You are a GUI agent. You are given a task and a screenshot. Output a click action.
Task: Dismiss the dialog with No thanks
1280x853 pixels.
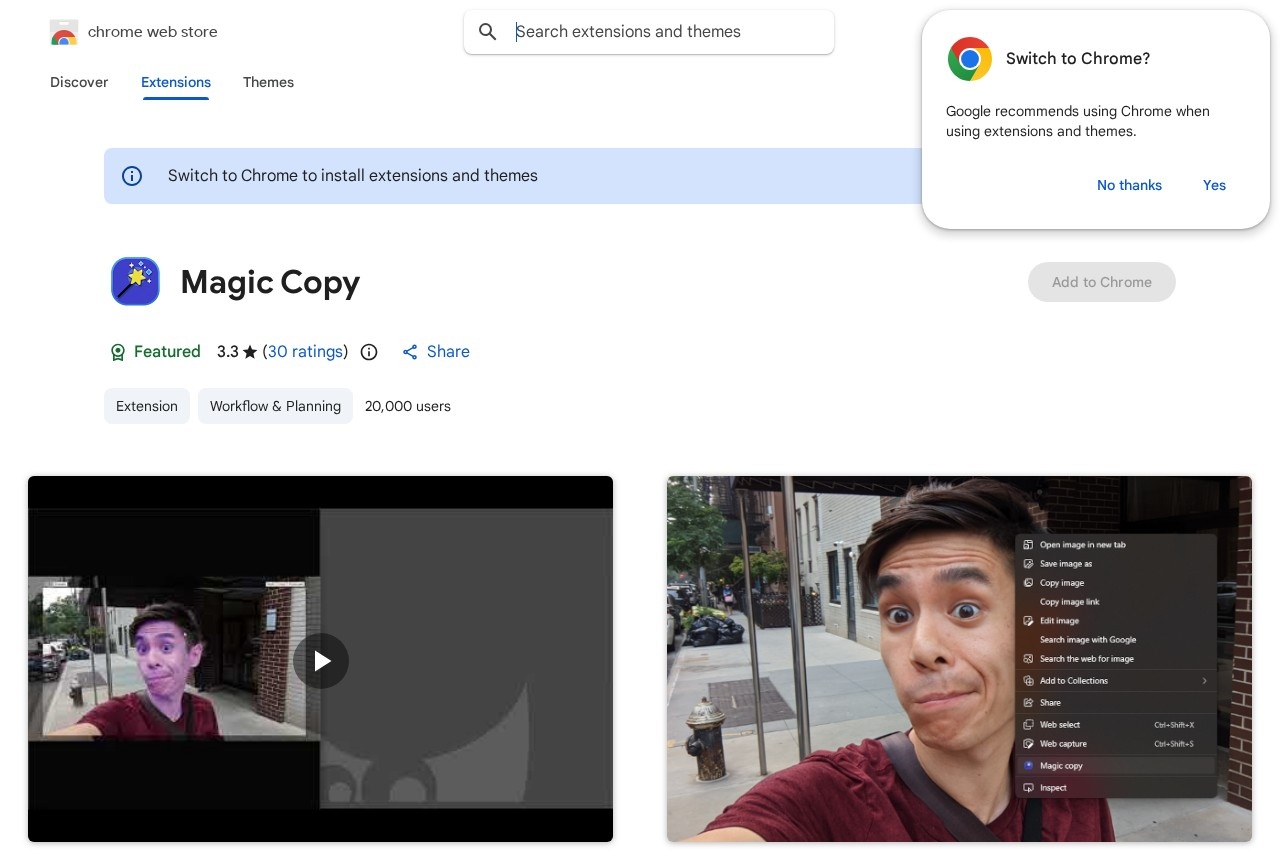(1129, 185)
